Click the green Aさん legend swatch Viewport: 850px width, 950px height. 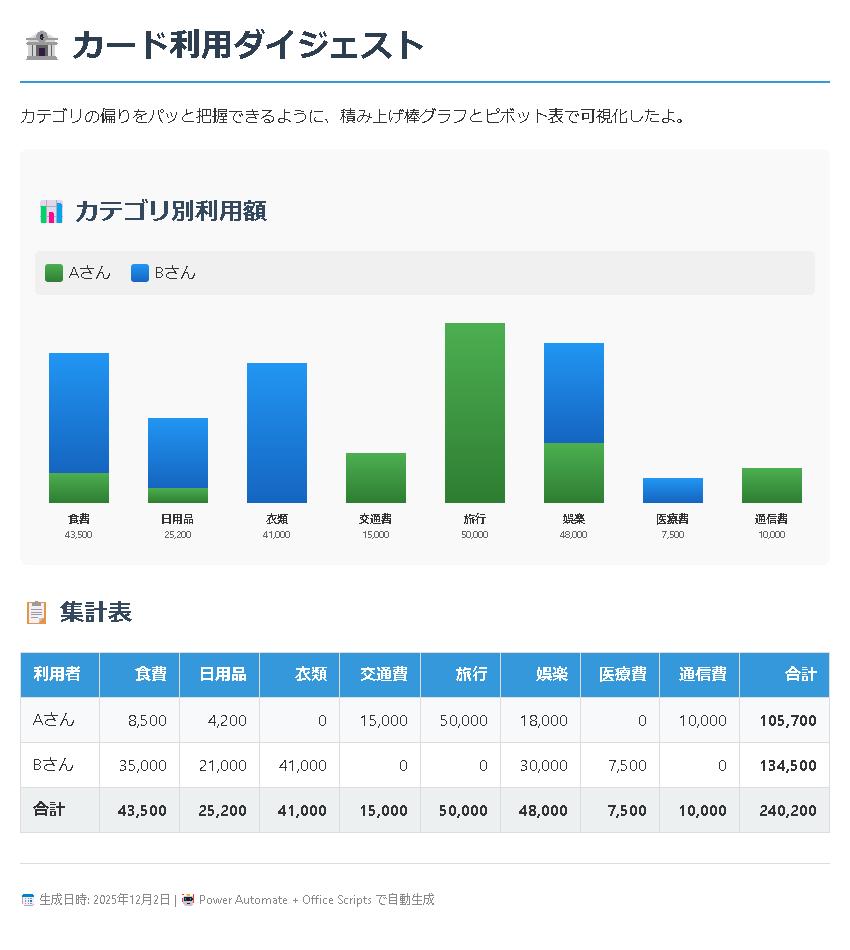(x=54, y=273)
